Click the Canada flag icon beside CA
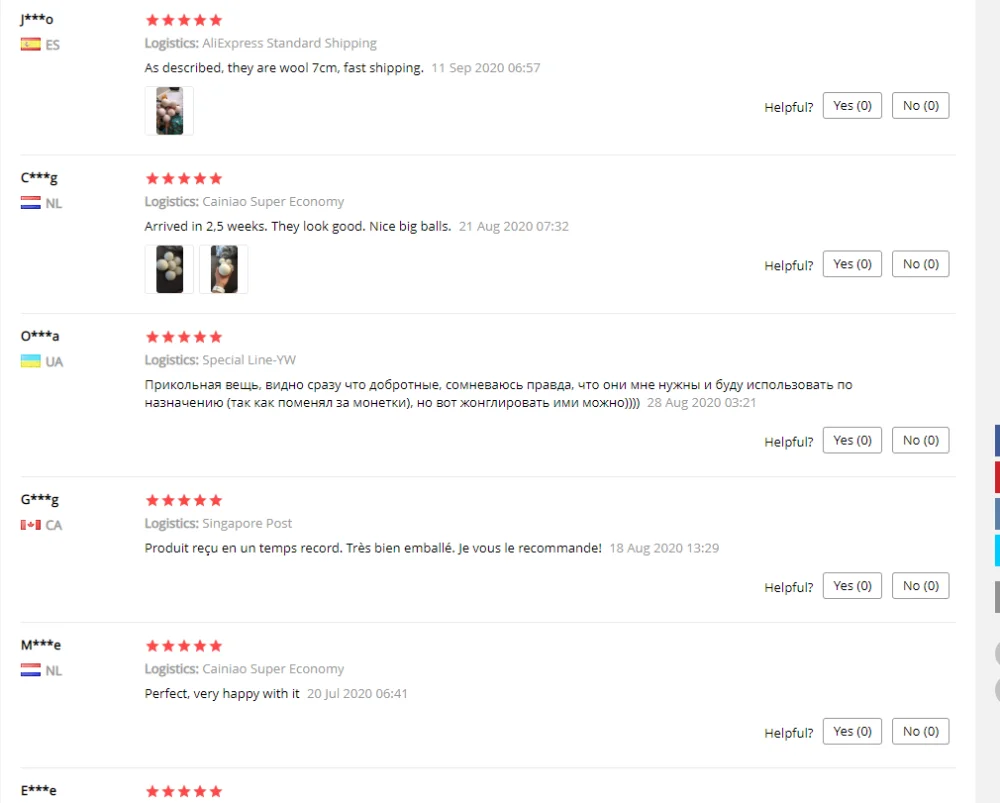 (x=31, y=525)
